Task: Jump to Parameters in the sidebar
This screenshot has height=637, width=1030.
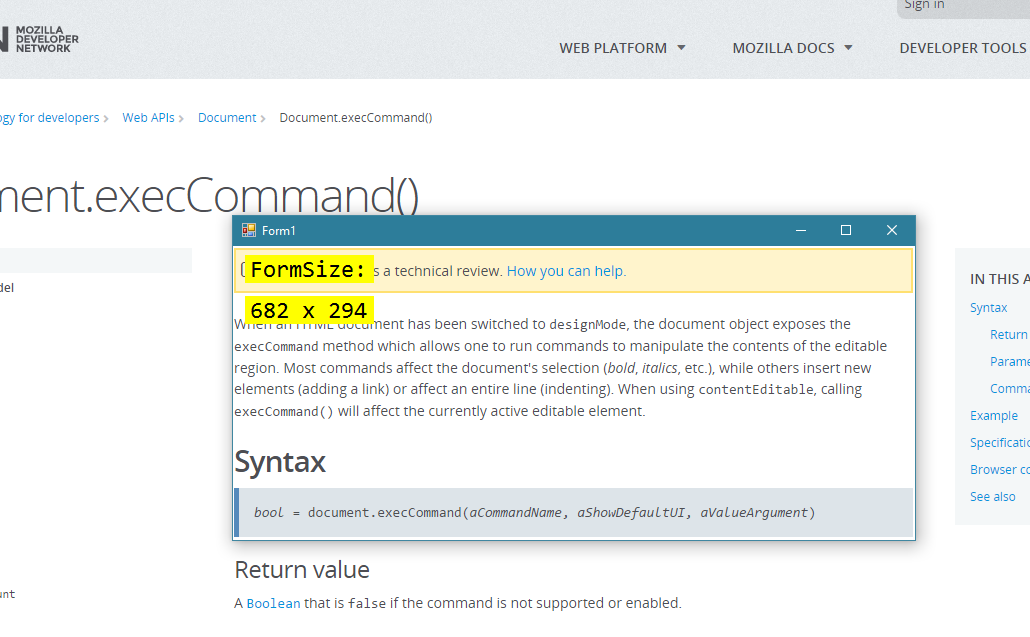Action: tap(1010, 361)
